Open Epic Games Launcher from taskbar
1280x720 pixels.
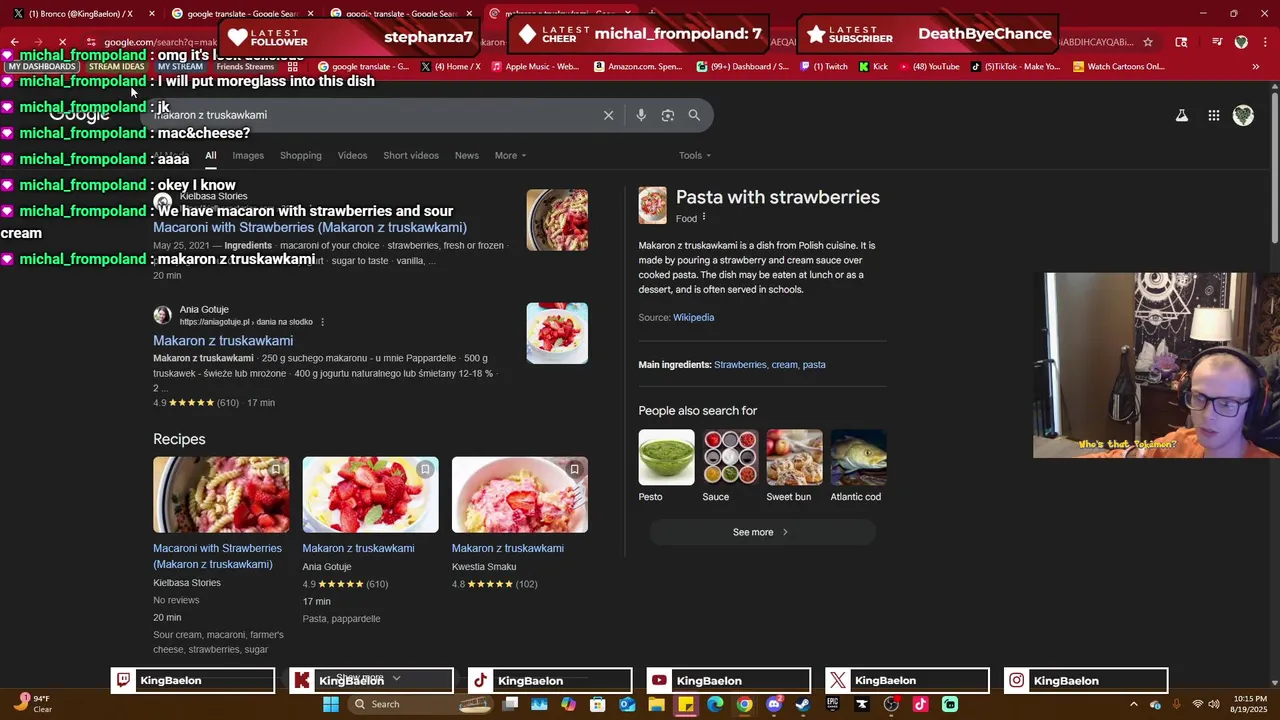coord(832,704)
